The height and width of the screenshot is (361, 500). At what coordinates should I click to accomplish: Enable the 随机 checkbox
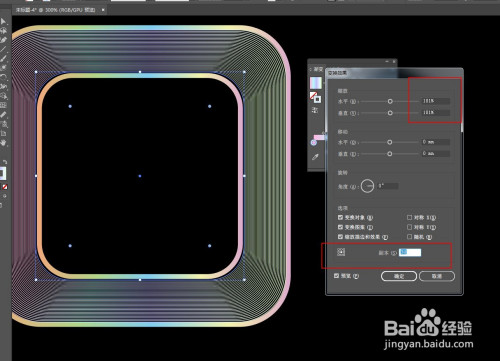point(409,237)
